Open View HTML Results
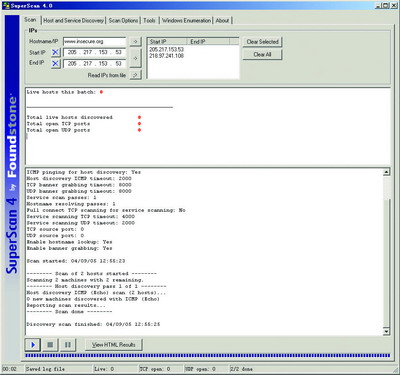 (x=114, y=345)
